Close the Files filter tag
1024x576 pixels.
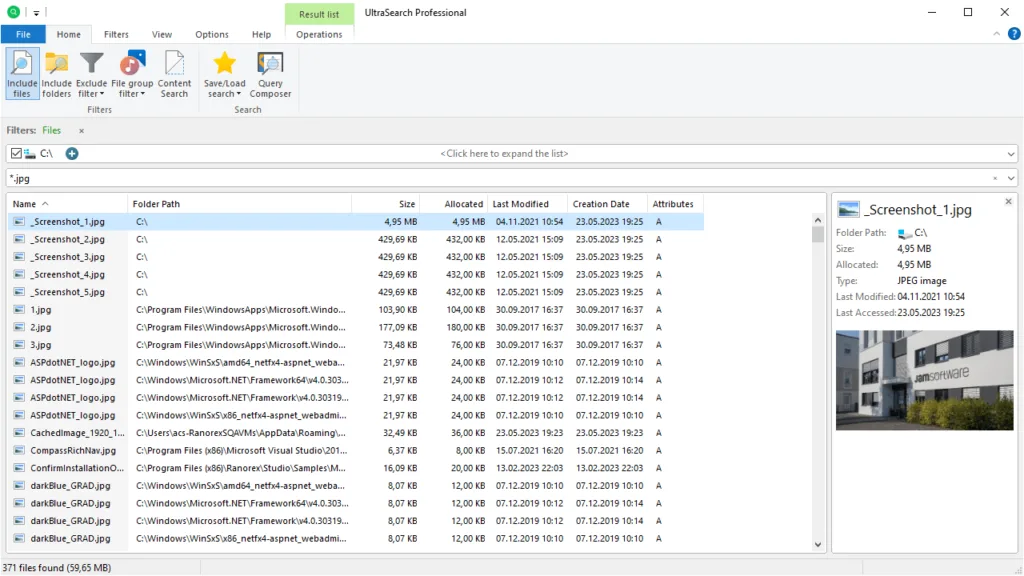[82, 130]
